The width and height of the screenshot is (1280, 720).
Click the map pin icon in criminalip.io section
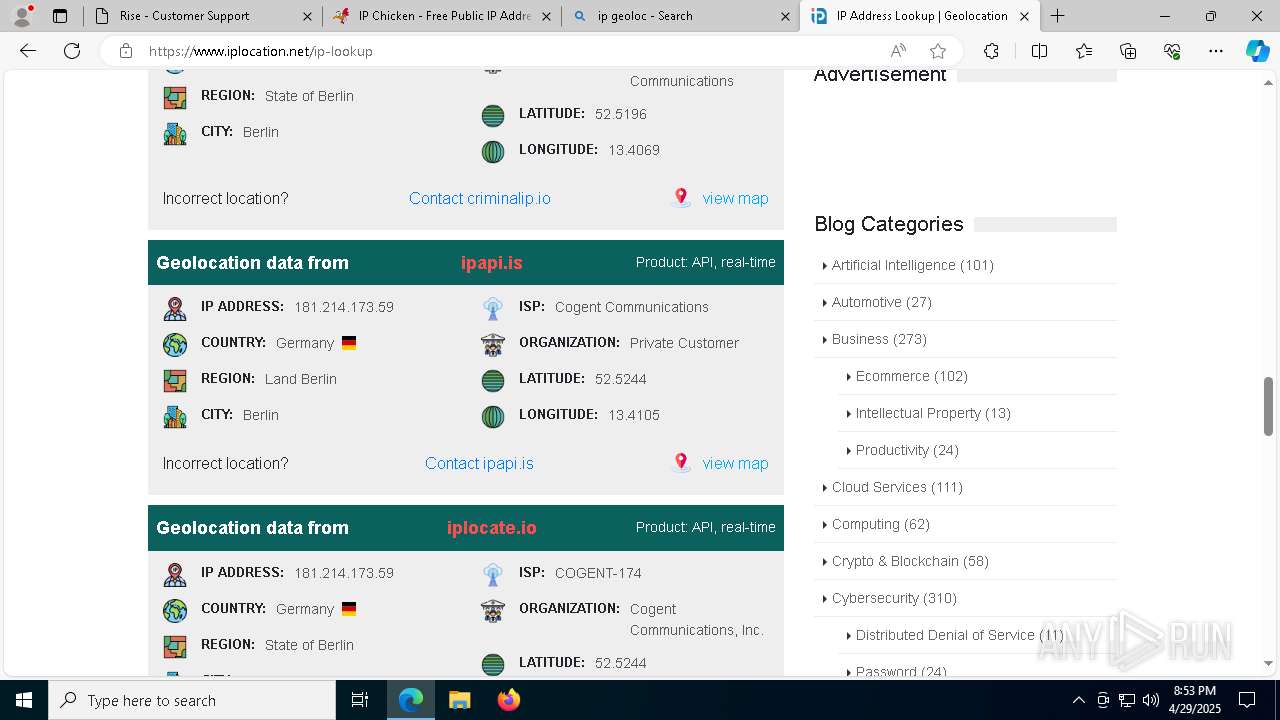pos(681,197)
